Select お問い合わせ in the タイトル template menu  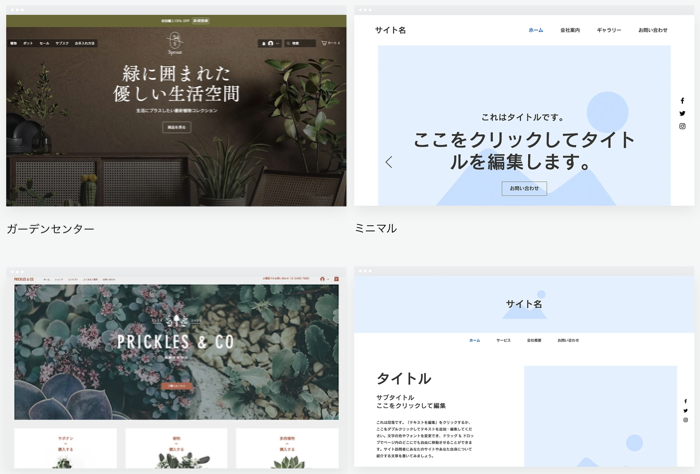pos(568,340)
